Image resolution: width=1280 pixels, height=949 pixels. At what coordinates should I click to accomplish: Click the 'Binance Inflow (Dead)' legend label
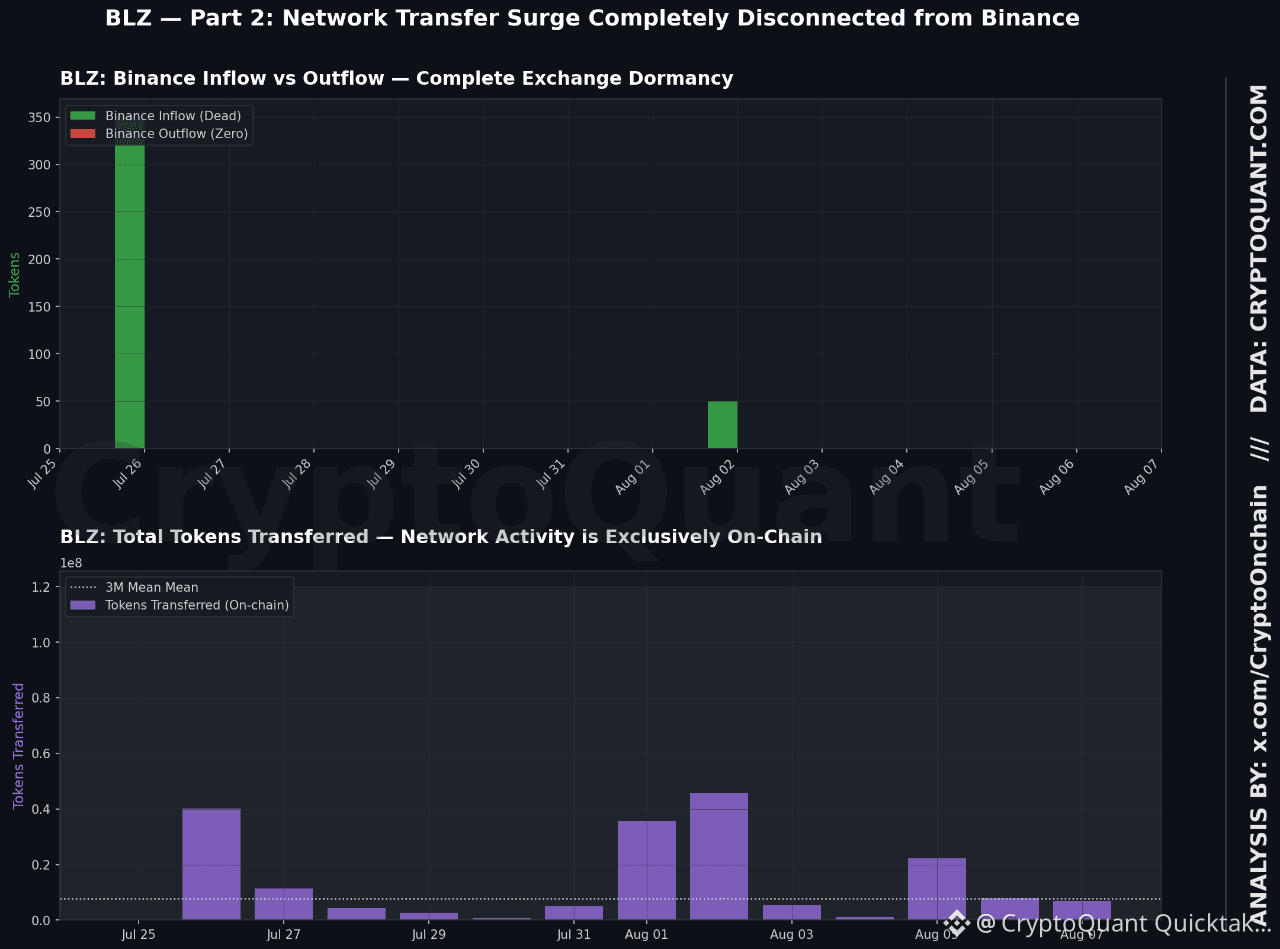[173, 116]
